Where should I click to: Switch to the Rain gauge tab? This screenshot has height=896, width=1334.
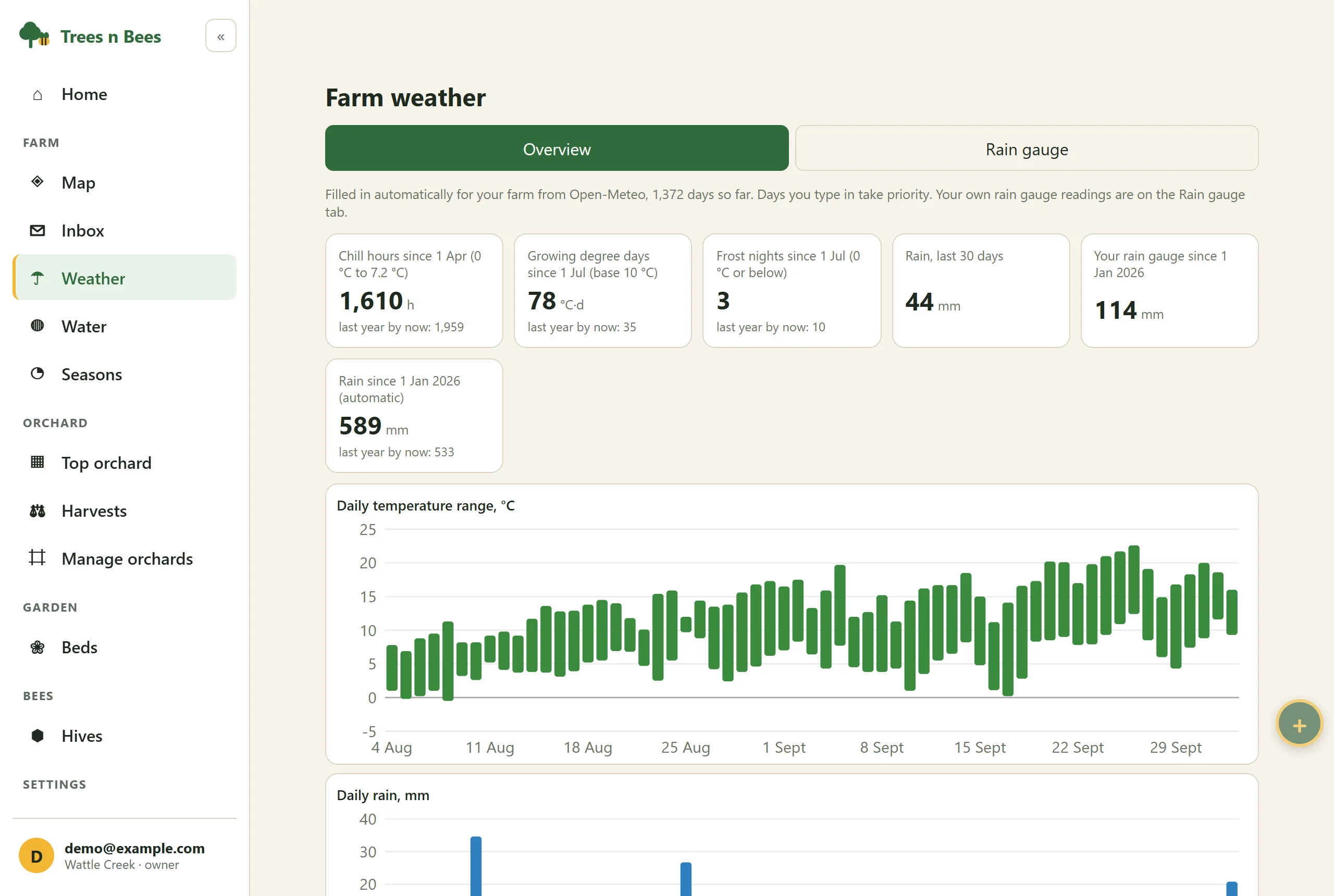pyautogui.click(x=1027, y=148)
